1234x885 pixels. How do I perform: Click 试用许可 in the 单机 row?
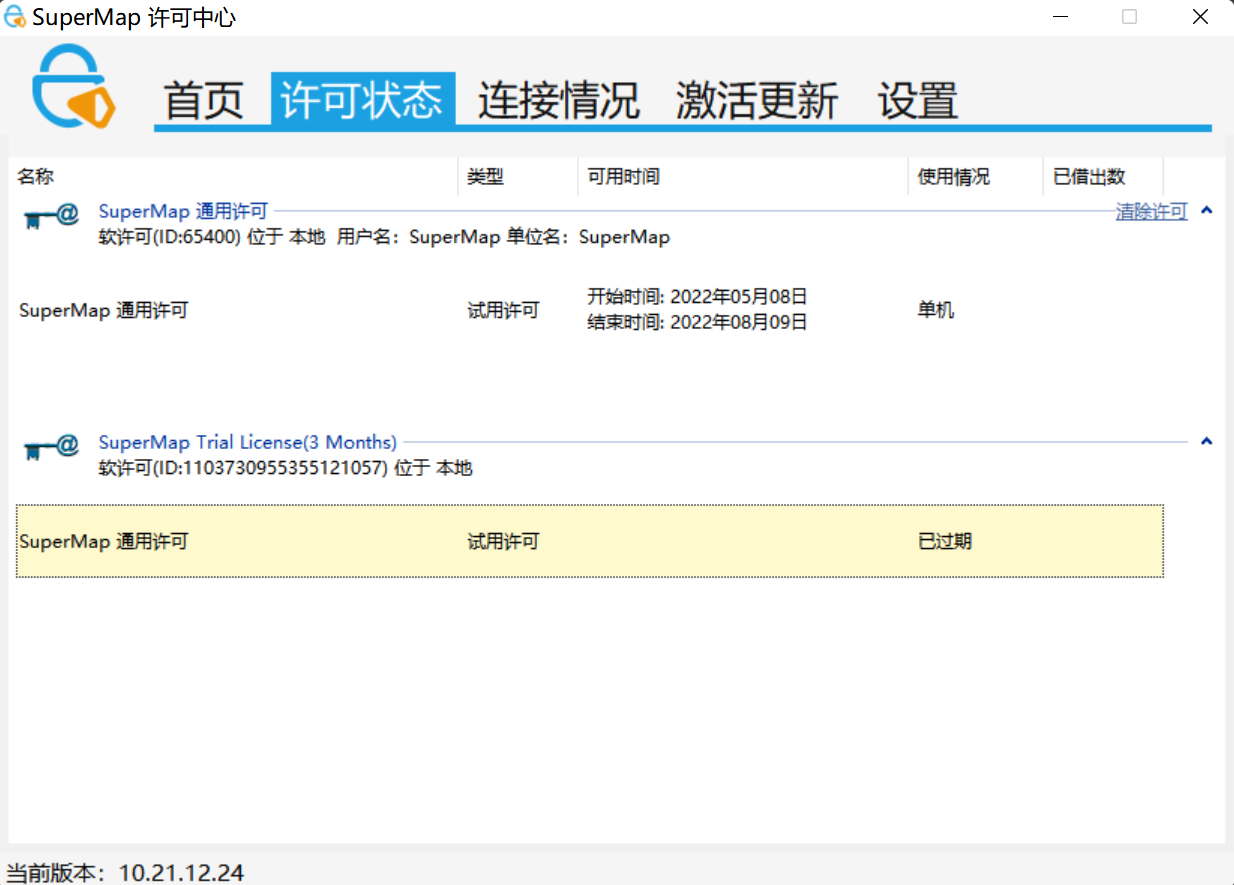point(503,310)
